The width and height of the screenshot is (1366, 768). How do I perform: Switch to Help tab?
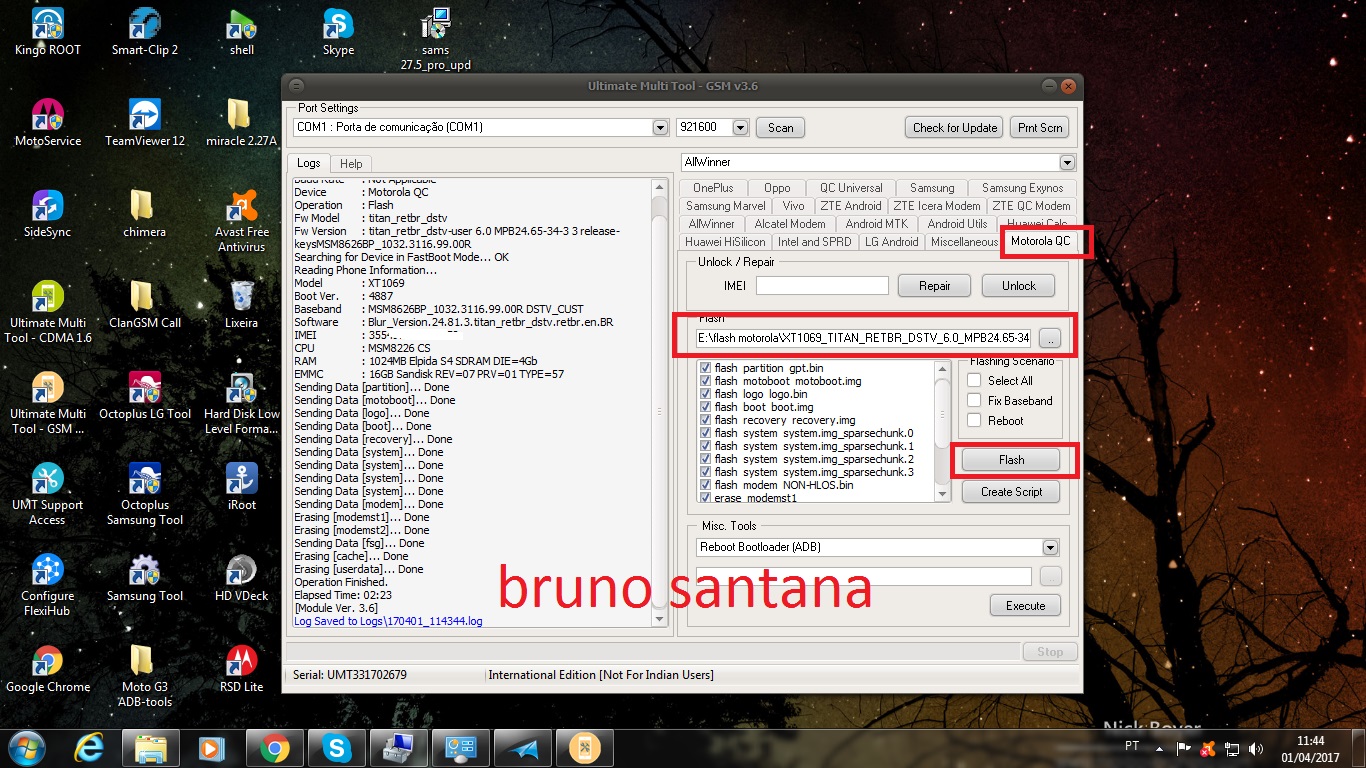pyautogui.click(x=351, y=164)
